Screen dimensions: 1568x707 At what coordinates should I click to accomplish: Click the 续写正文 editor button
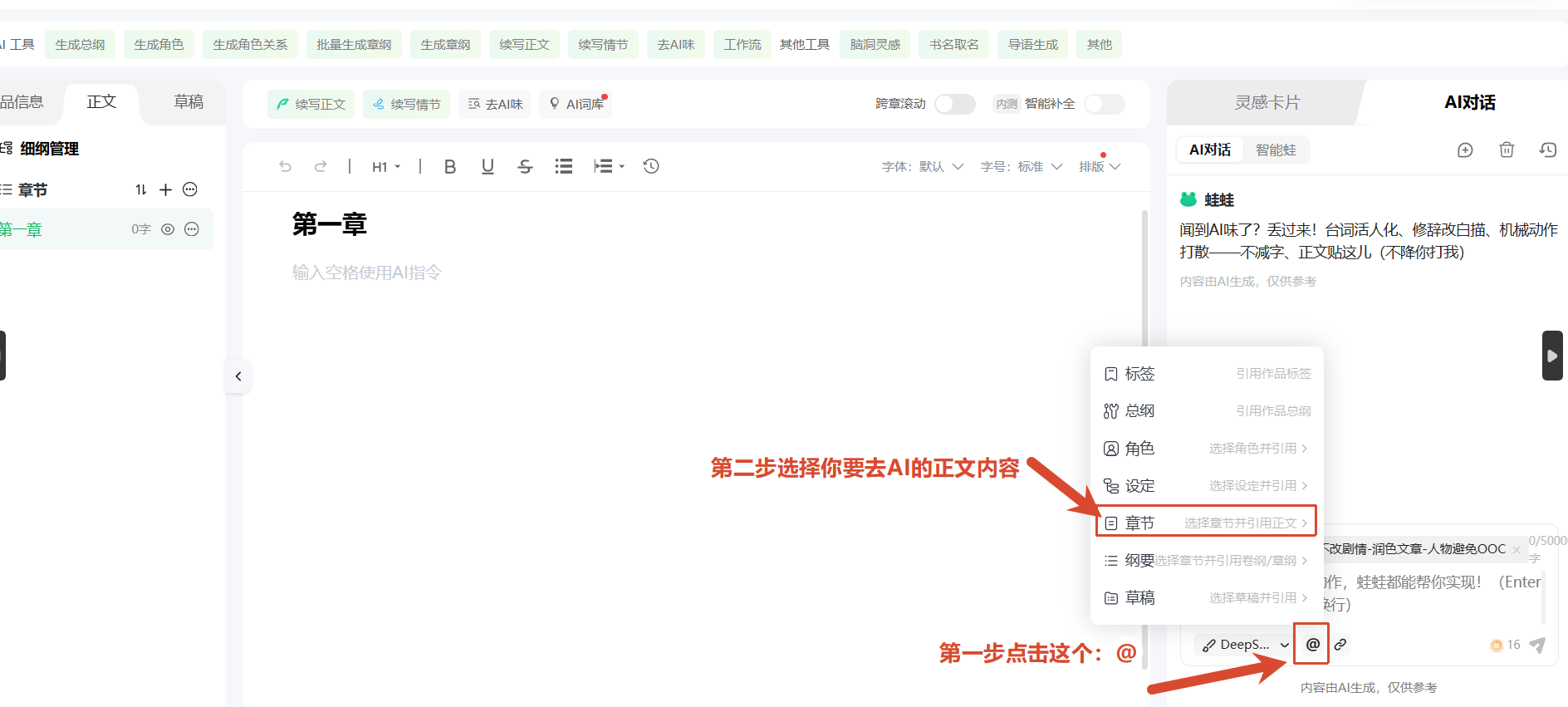tap(311, 104)
